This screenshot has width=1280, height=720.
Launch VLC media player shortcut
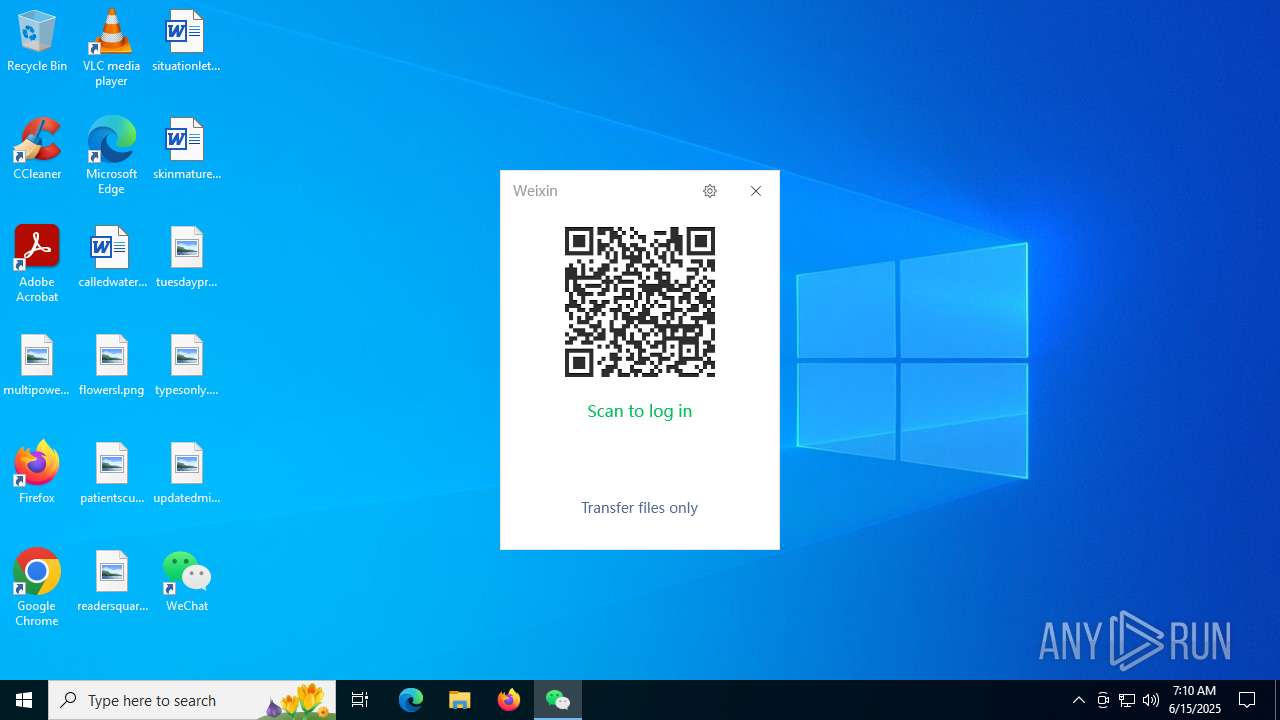click(111, 47)
